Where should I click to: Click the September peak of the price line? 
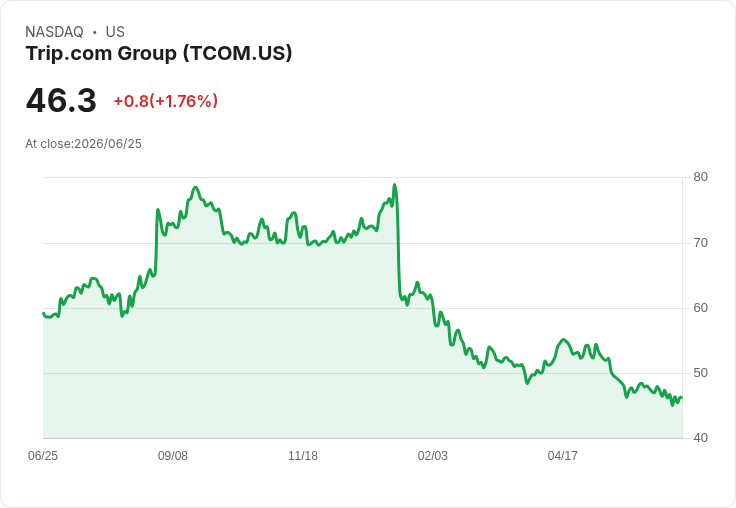[x=196, y=187]
